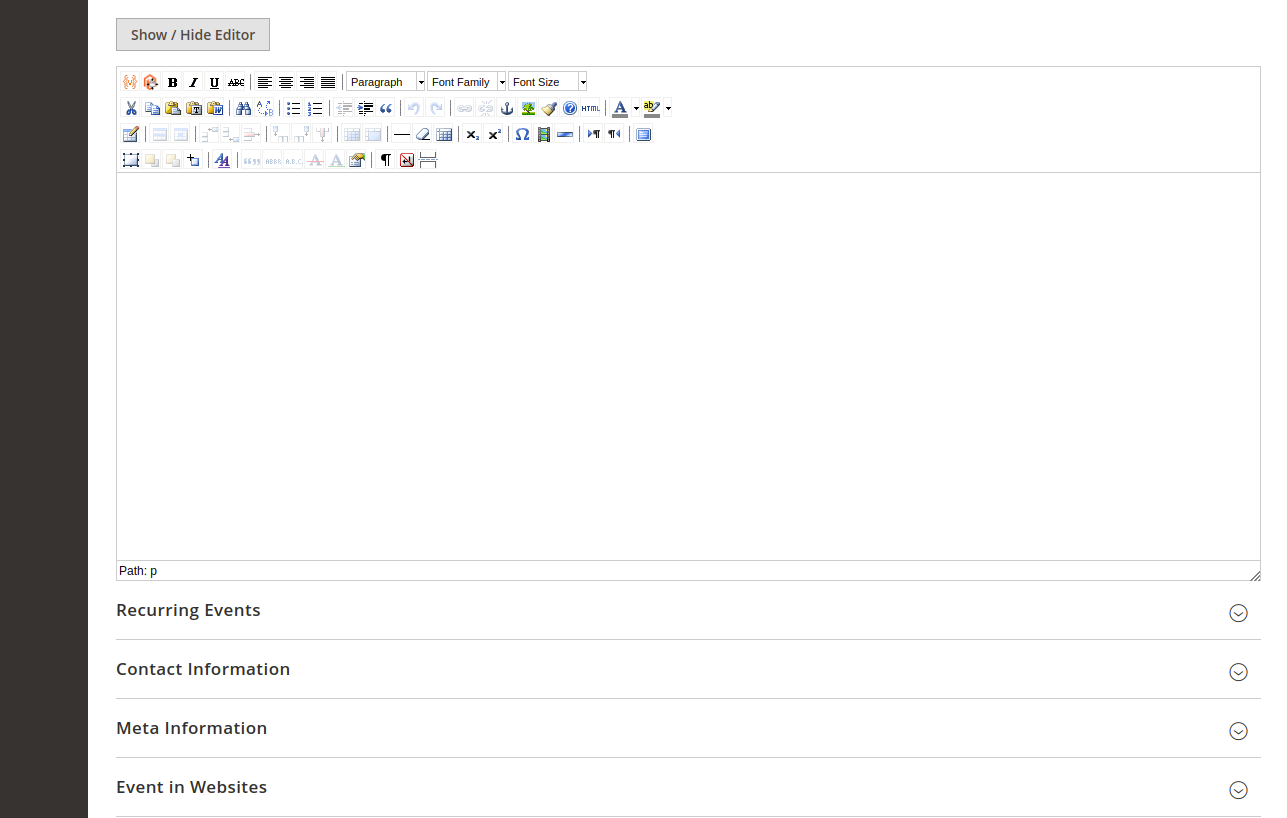This screenshot has width=1287, height=818.
Task: Open the Paragraph format dropdown
Action: point(386,82)
